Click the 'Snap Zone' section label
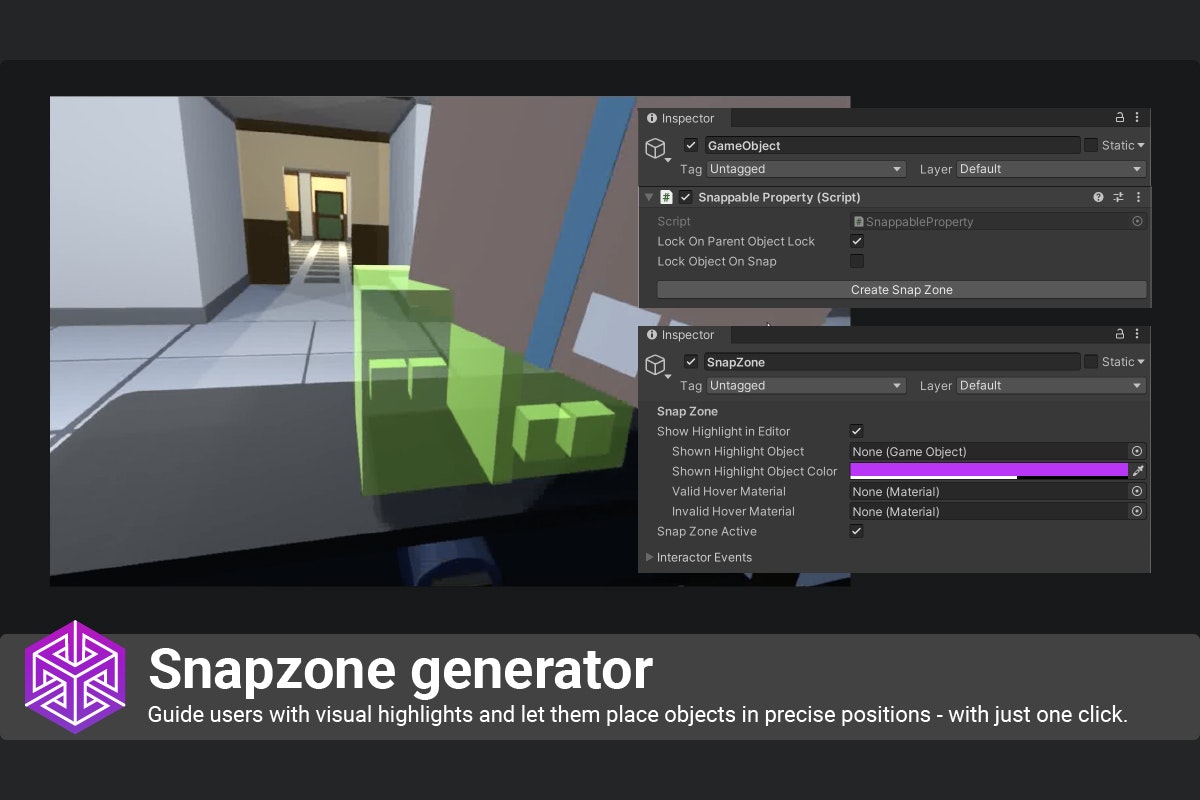 point(687,411)
